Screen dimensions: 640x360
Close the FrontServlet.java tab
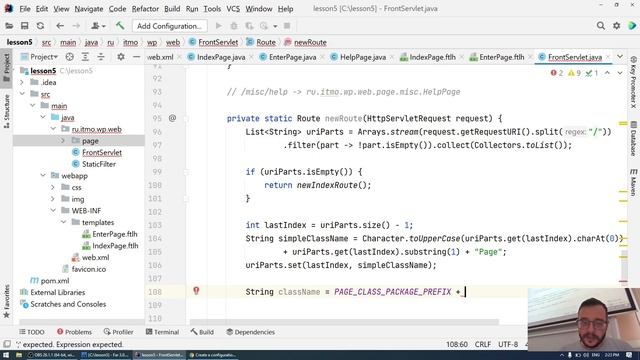[x=608, y=57]
